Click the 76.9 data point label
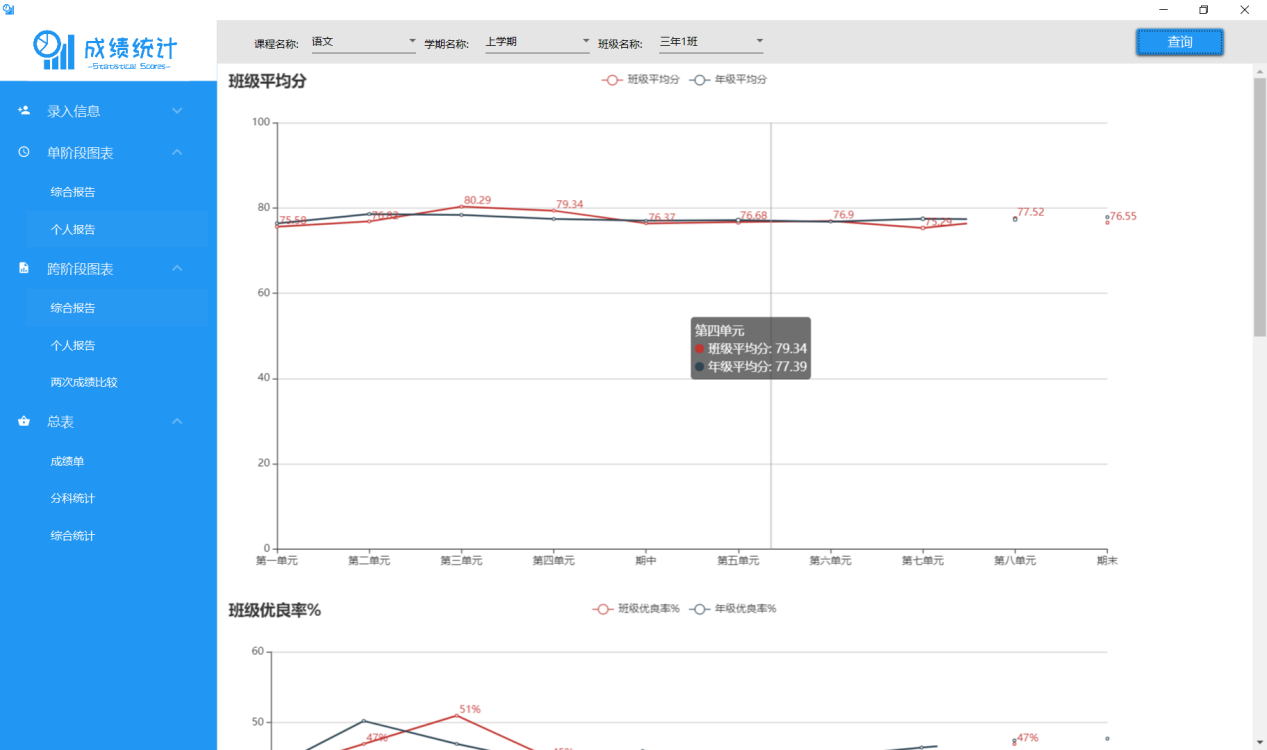1267x750 pixels. pyautogui.click(x=843, y=215)
